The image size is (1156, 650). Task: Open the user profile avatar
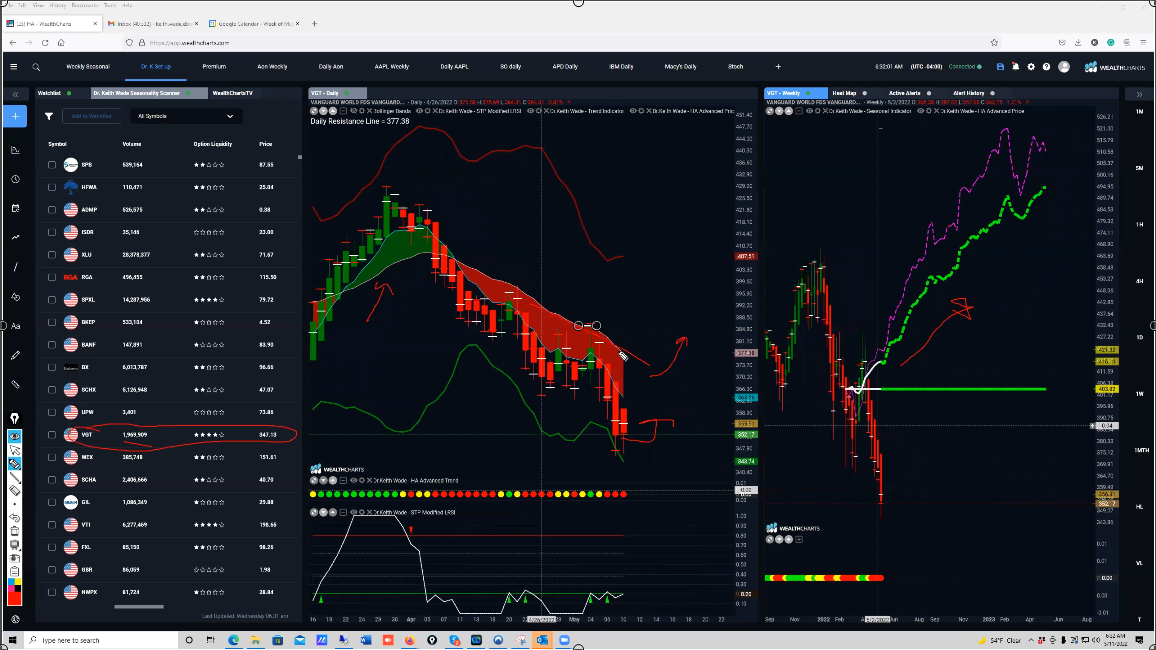click(x=1064, y=67)
